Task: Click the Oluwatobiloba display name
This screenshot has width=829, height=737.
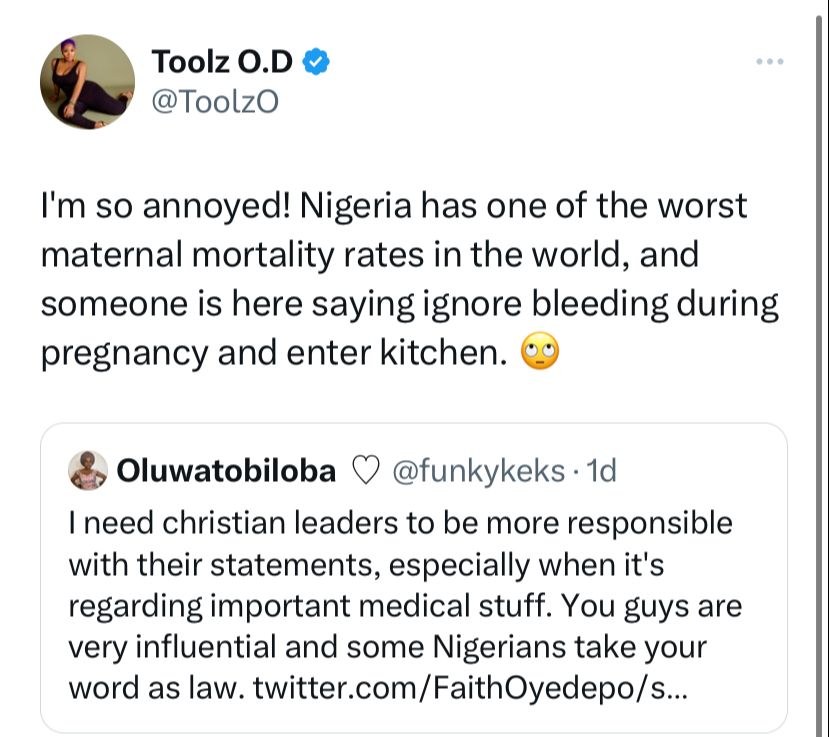Action: coord(226,471)
